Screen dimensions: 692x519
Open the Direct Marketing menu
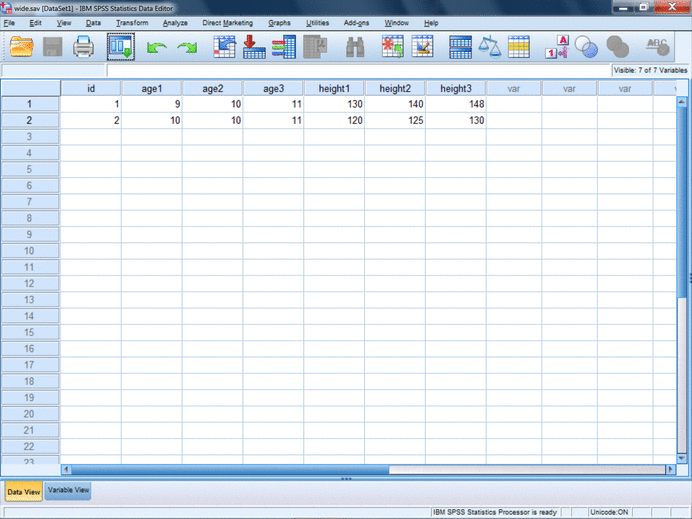tap(228, 23)
